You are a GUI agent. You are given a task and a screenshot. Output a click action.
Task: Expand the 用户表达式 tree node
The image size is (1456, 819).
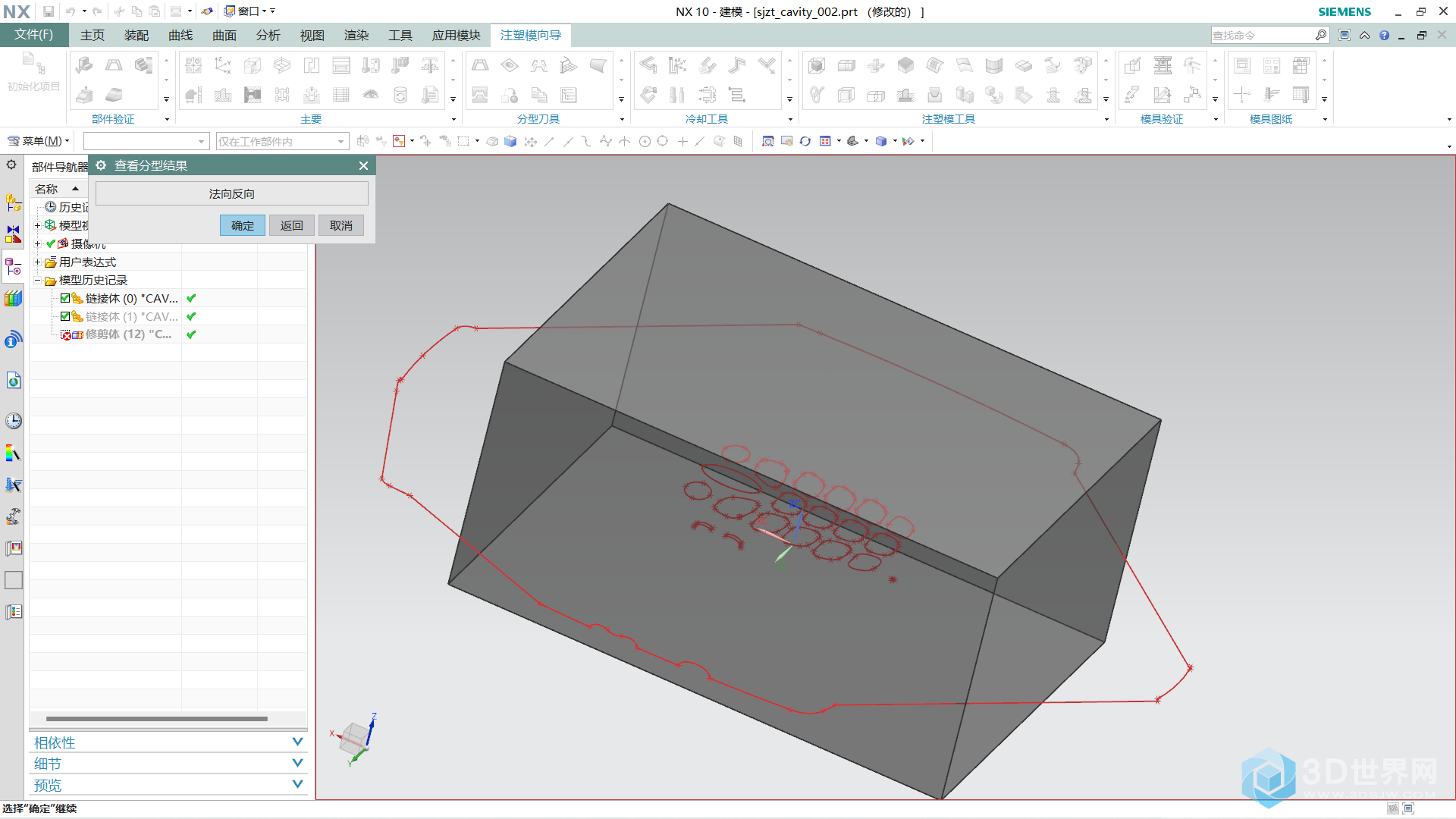(37, 262)
